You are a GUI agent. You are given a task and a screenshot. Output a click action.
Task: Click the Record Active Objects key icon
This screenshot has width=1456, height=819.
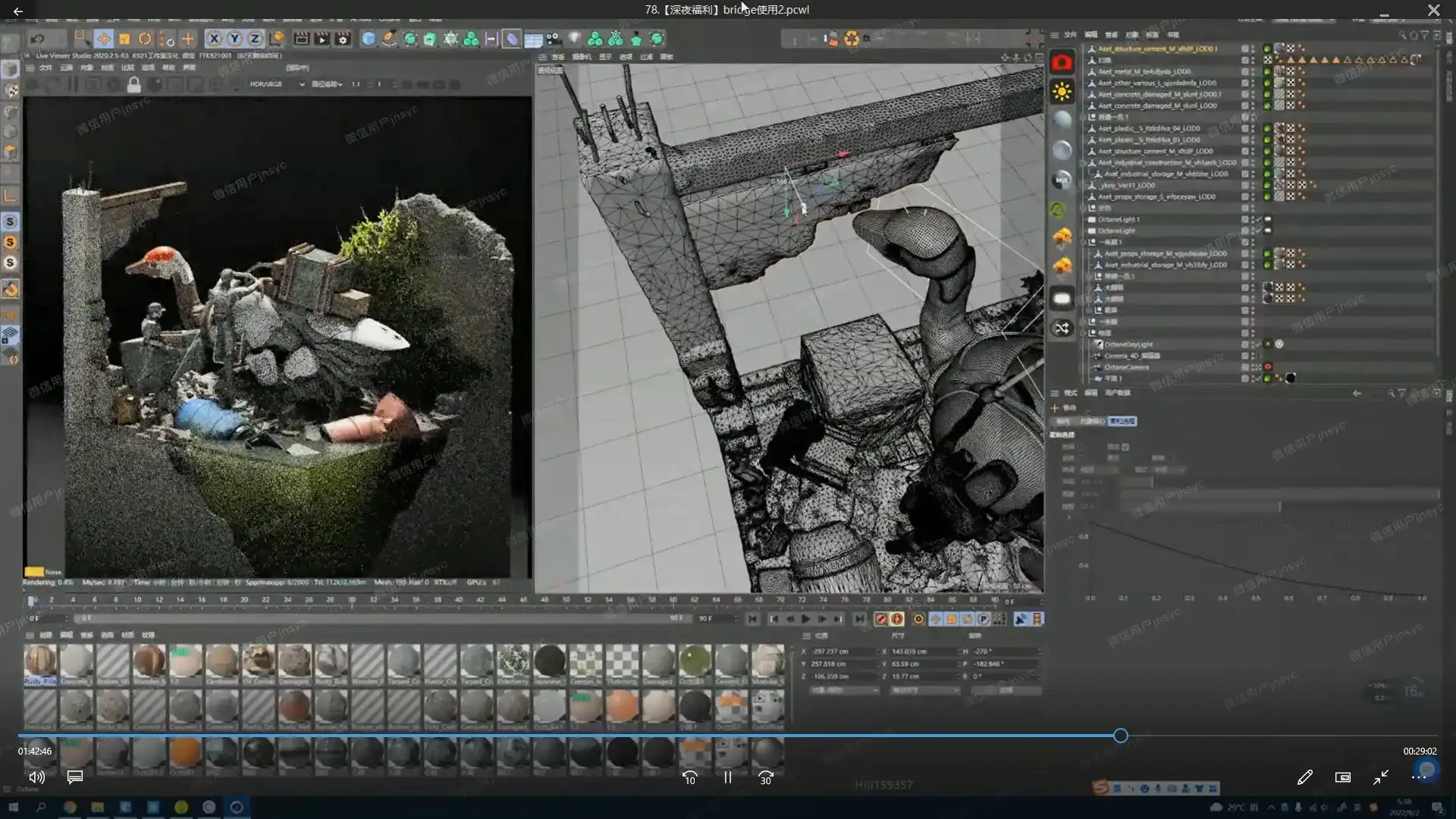click(x=880, y=620)
